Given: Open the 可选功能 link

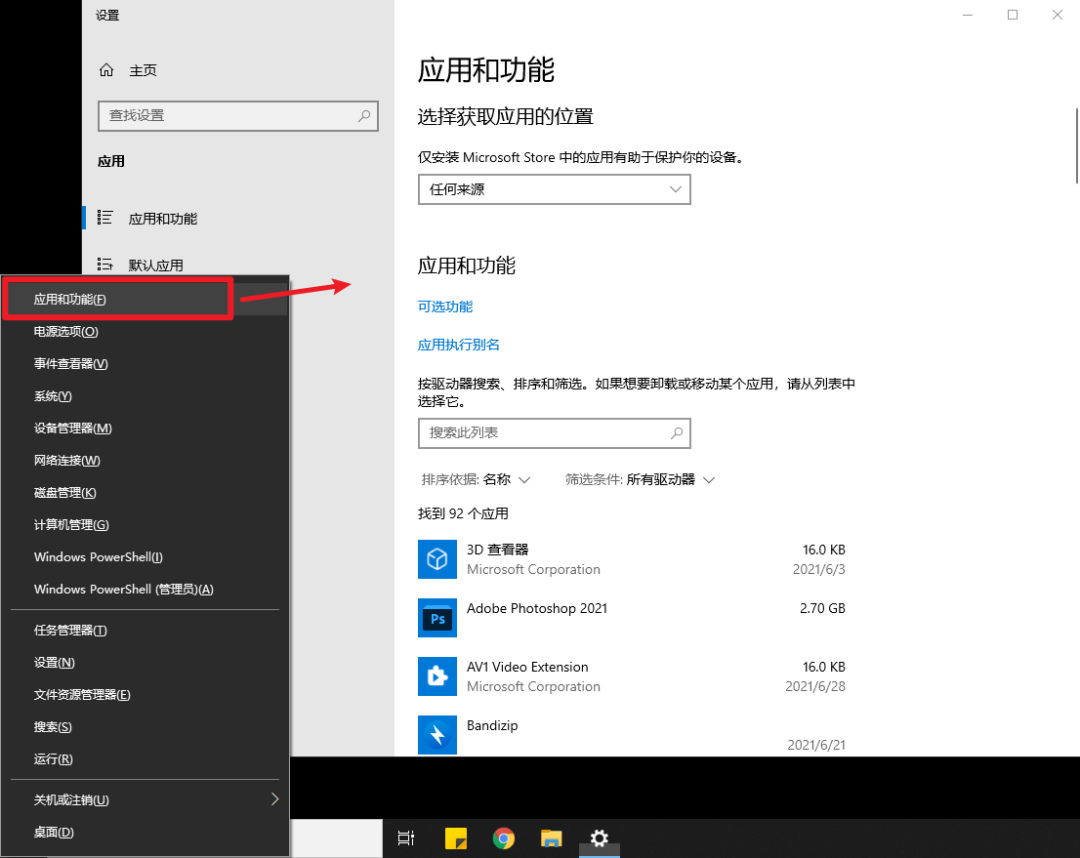Looking at the screenshot, I should coord(445,306).
